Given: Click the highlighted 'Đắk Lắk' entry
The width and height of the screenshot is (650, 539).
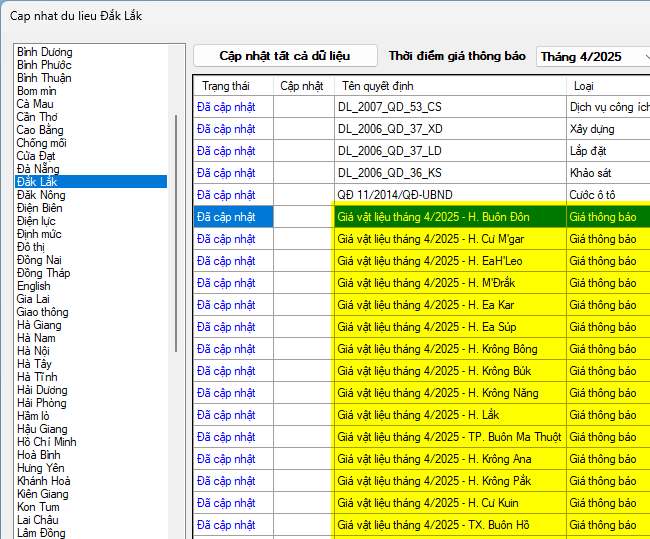Looking at the screenshot, I should click(91, 182).
